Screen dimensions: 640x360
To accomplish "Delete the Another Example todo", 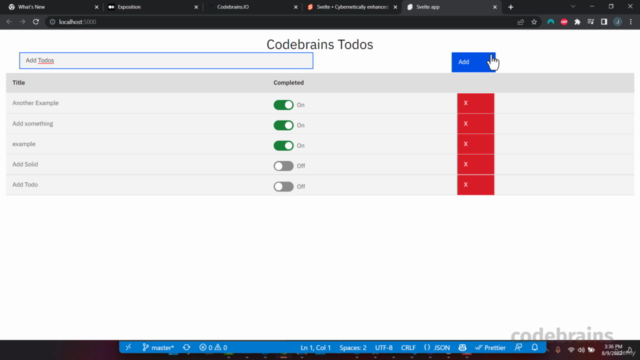I will pyautogui.click(x=476, y=103).
